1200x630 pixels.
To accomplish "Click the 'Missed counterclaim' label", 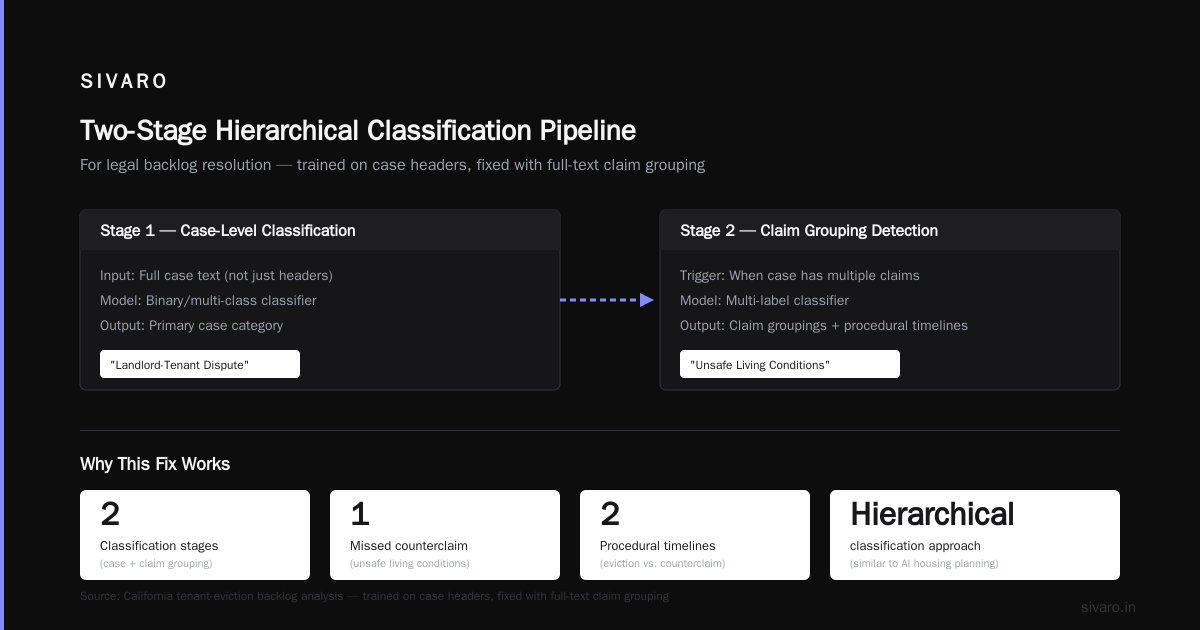I will (x=409, y=546).
